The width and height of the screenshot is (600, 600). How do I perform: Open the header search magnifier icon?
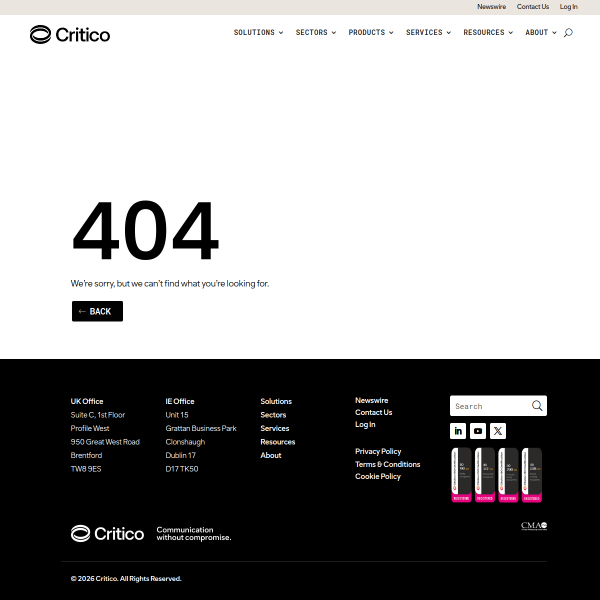pos(568,33)
